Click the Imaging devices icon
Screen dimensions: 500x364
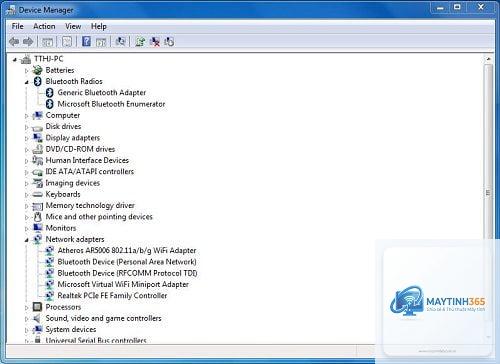click(38, 183)
